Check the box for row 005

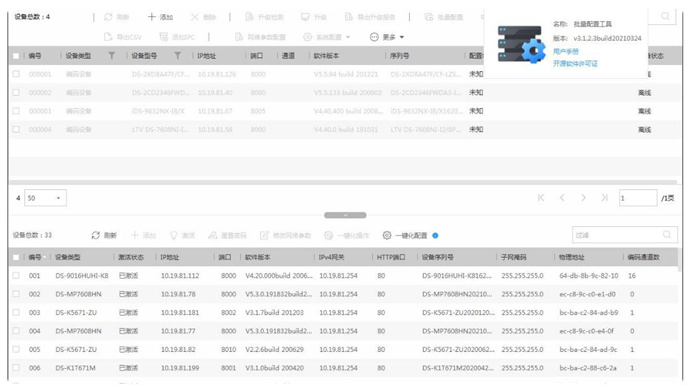point(16,349)
